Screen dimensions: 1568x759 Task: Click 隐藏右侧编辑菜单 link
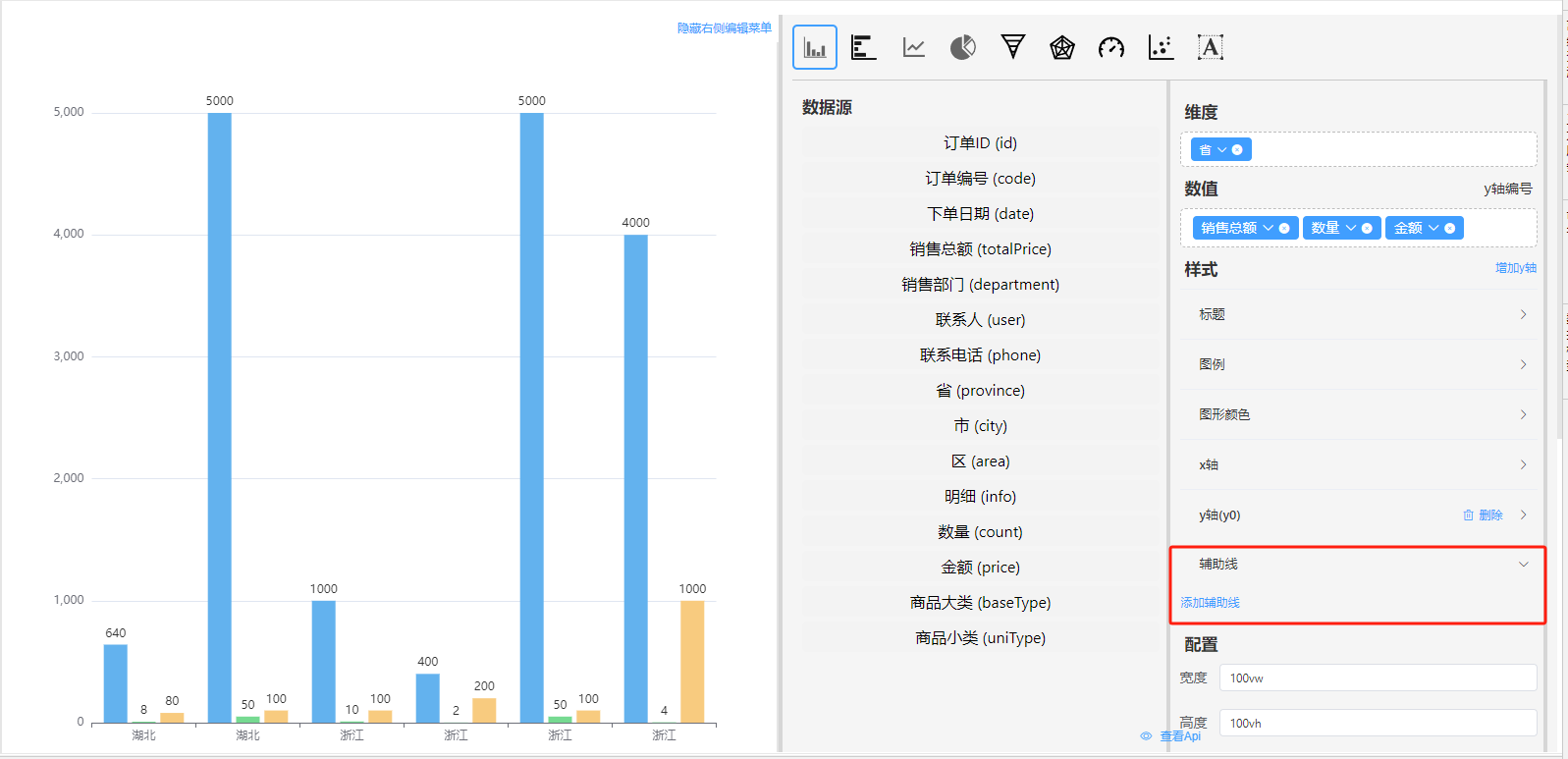coord(724,28)
